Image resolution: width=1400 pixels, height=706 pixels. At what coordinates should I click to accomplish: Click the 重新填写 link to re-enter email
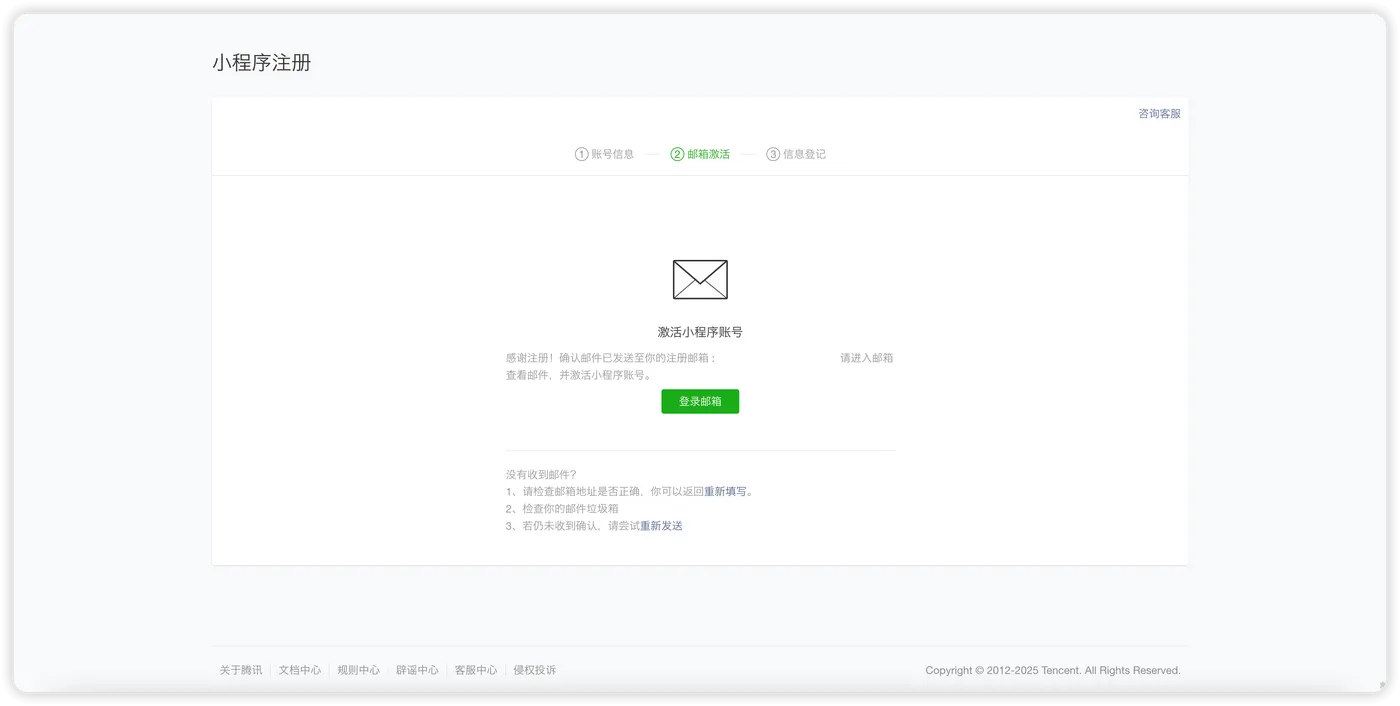pos(726,491)
